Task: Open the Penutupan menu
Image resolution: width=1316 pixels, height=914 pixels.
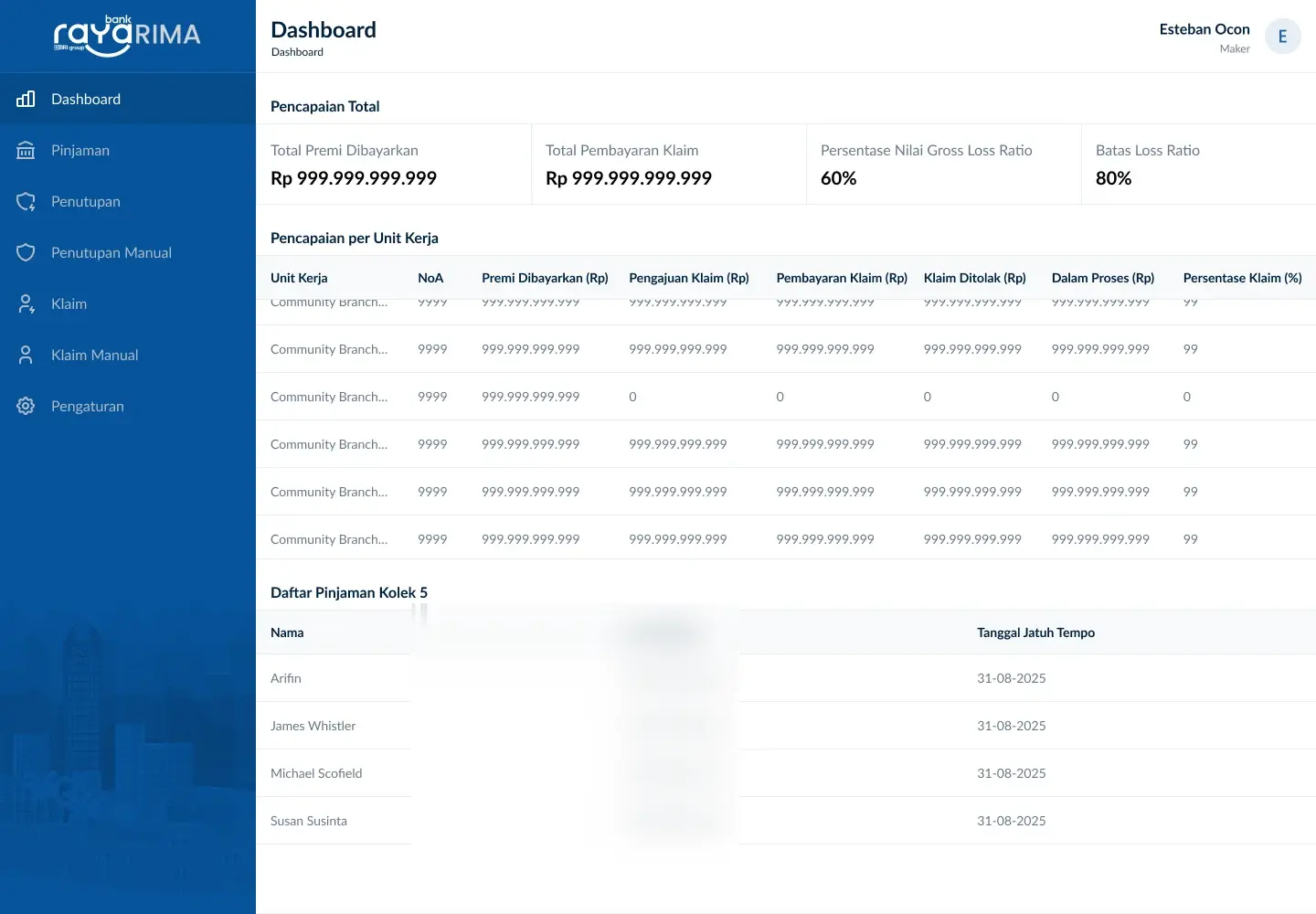Action: tap(128, 201)
